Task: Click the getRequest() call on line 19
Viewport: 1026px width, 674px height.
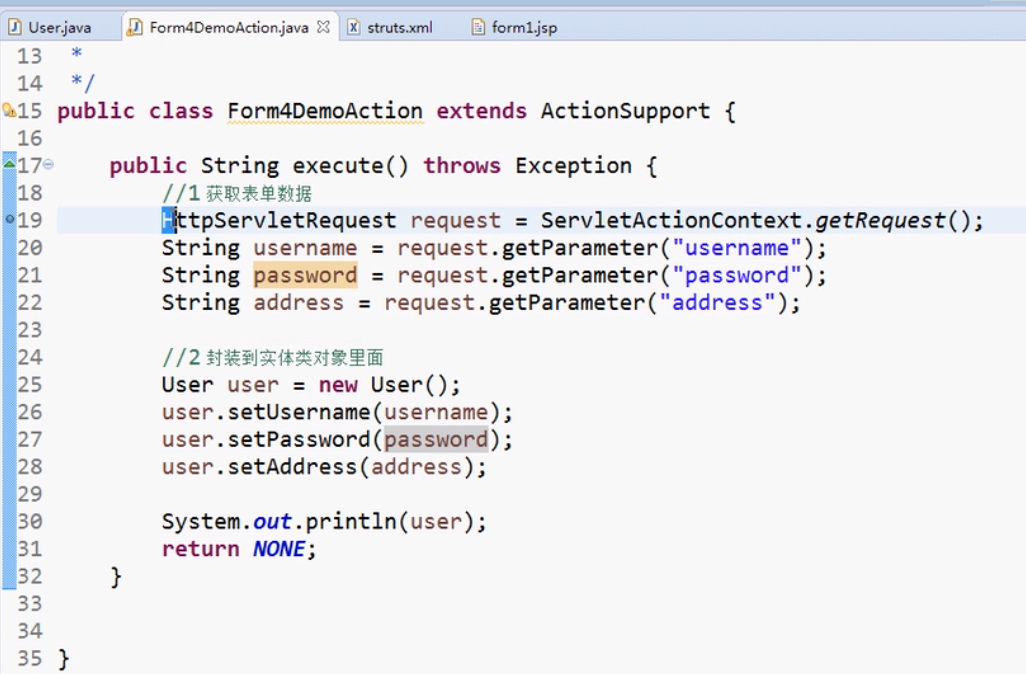Action: (x=893, y=221)
